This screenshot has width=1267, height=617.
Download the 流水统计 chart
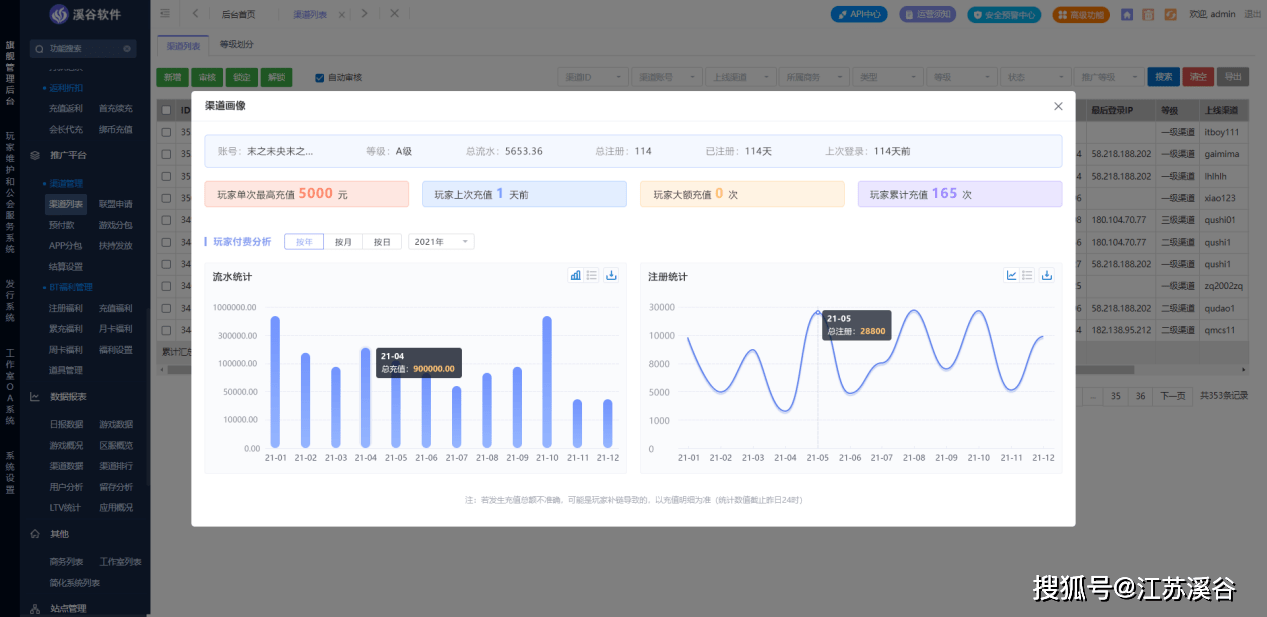pyautogui.click(x=612, y=276)
